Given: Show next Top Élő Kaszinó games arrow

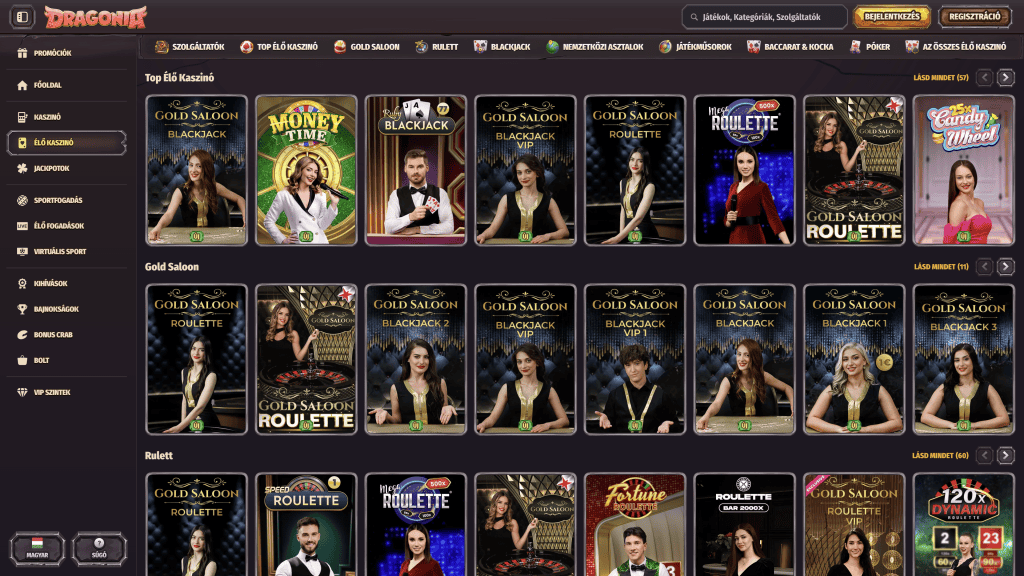Looking at the screenshot, I should (x=1006, y=77).
